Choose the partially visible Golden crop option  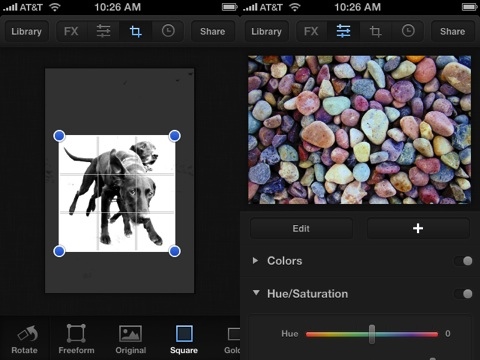(x=232, y=339)
